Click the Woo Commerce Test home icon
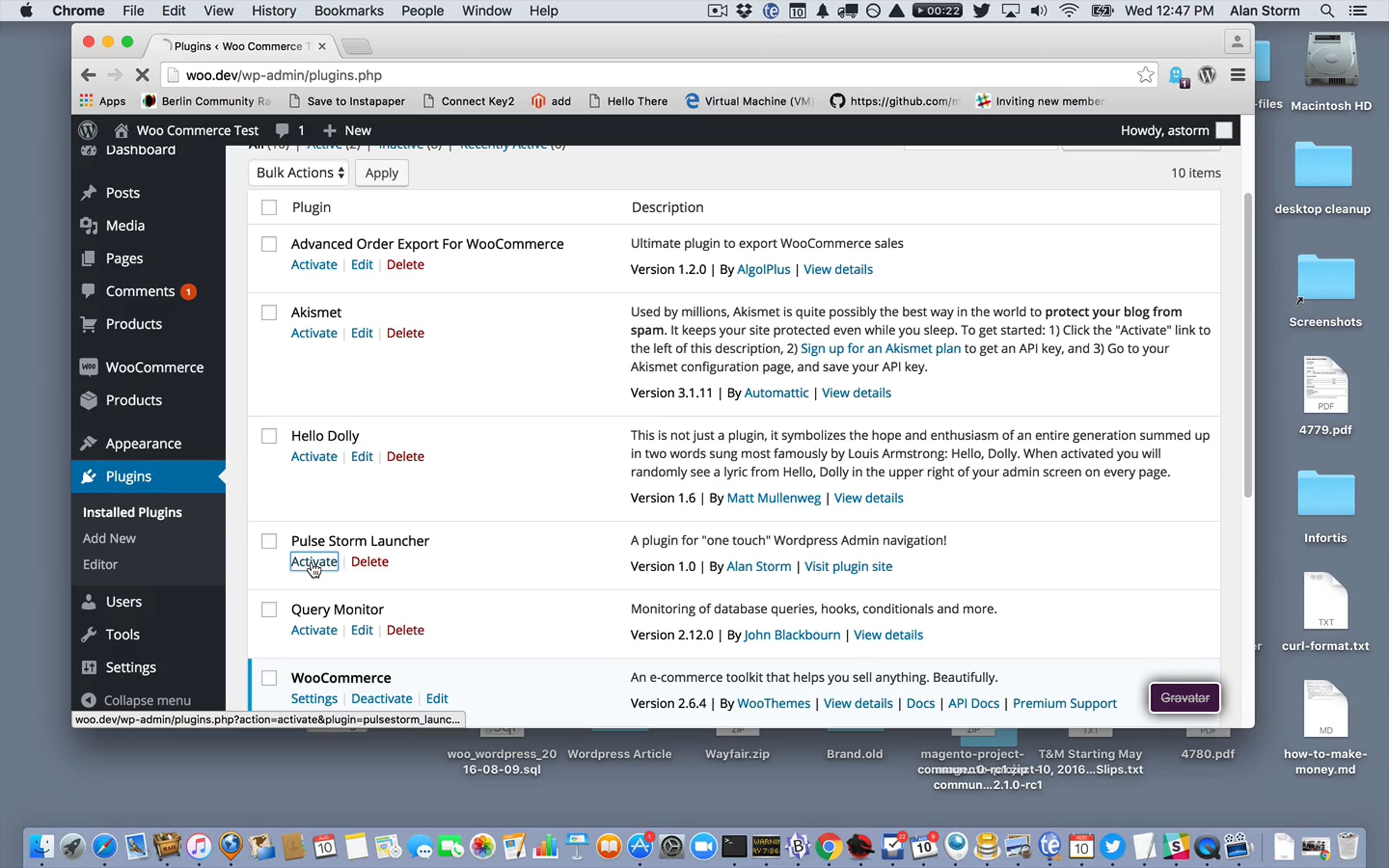 121,130
